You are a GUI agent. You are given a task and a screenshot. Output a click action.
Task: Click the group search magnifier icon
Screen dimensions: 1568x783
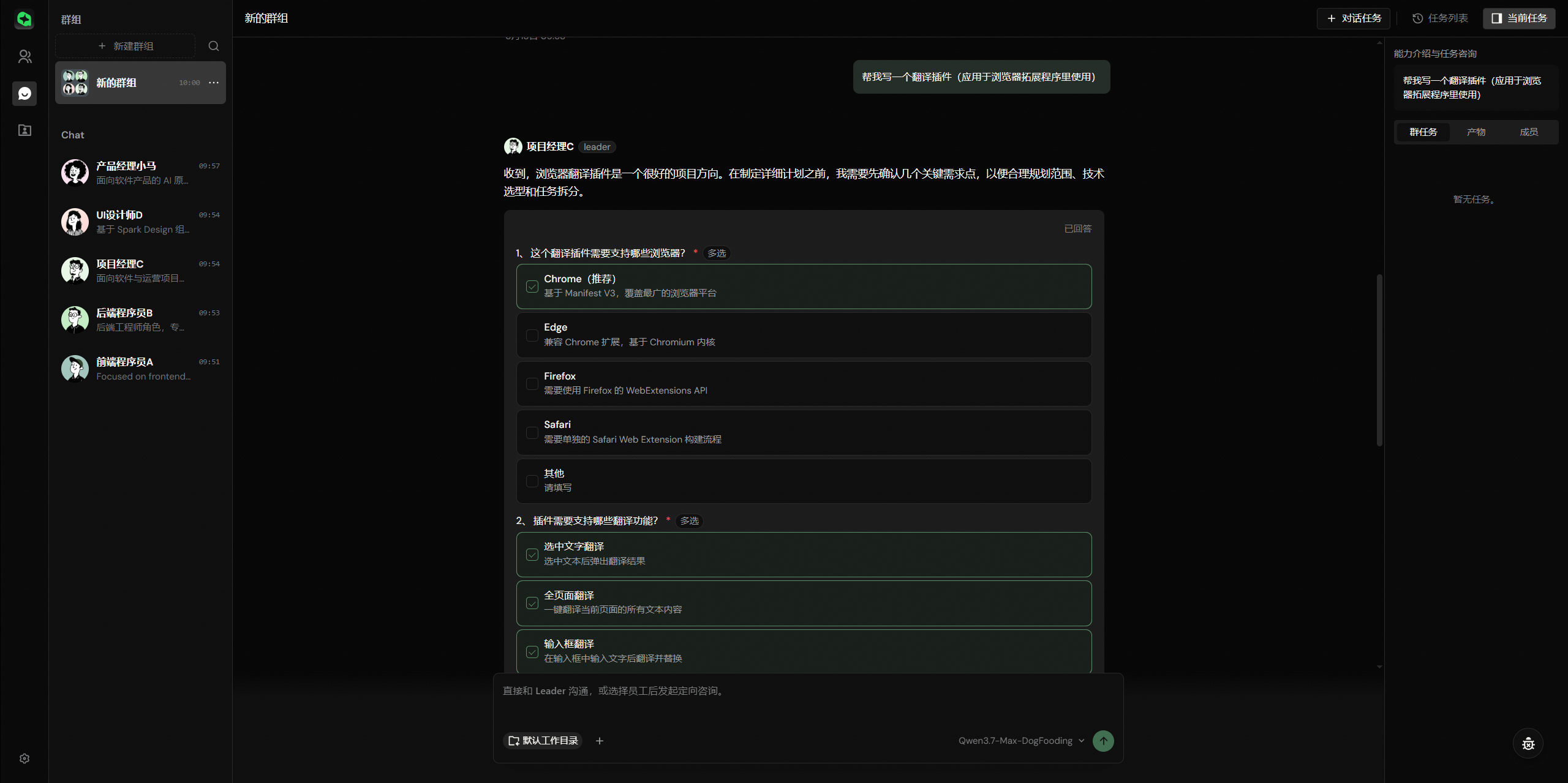coord(214,46)
